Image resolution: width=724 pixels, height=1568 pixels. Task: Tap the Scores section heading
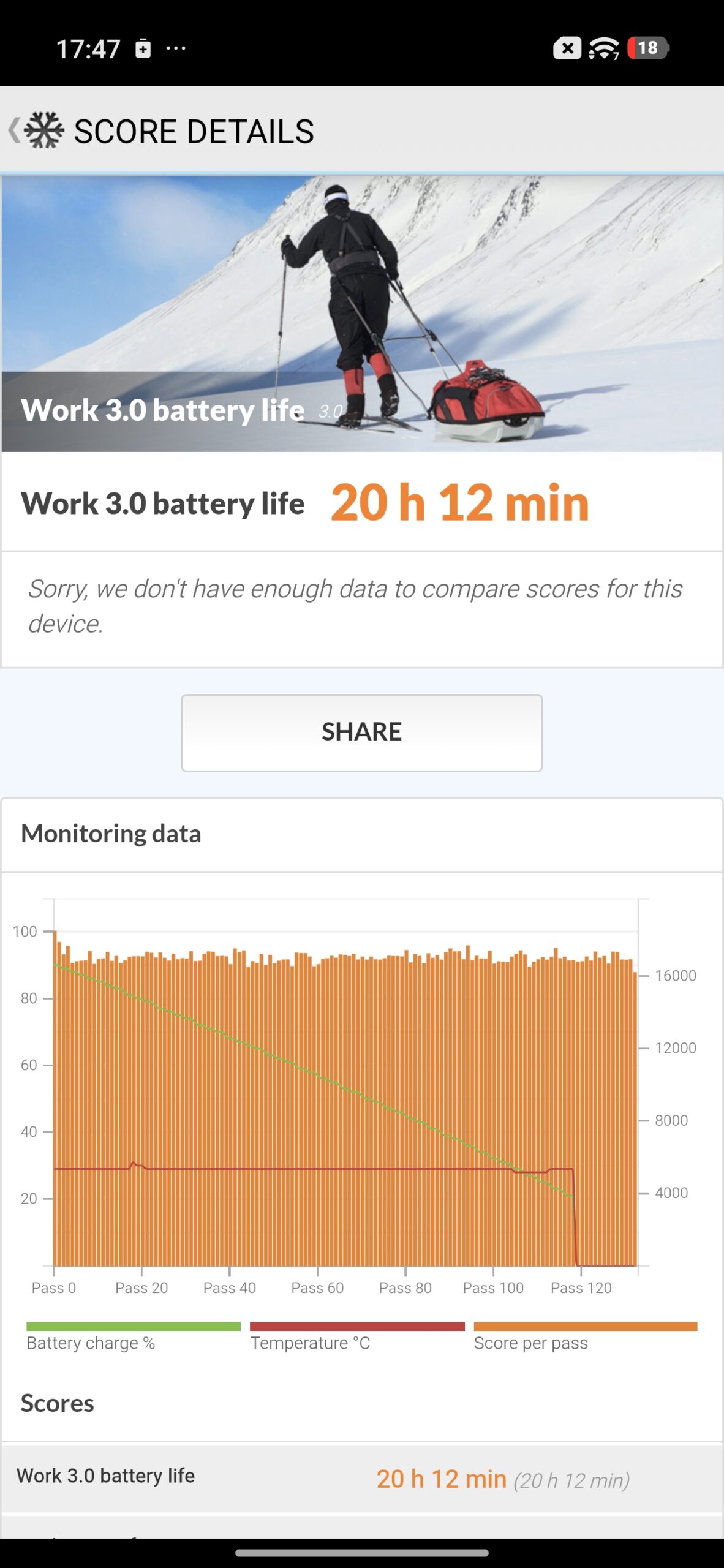(x=58, y=1403)
